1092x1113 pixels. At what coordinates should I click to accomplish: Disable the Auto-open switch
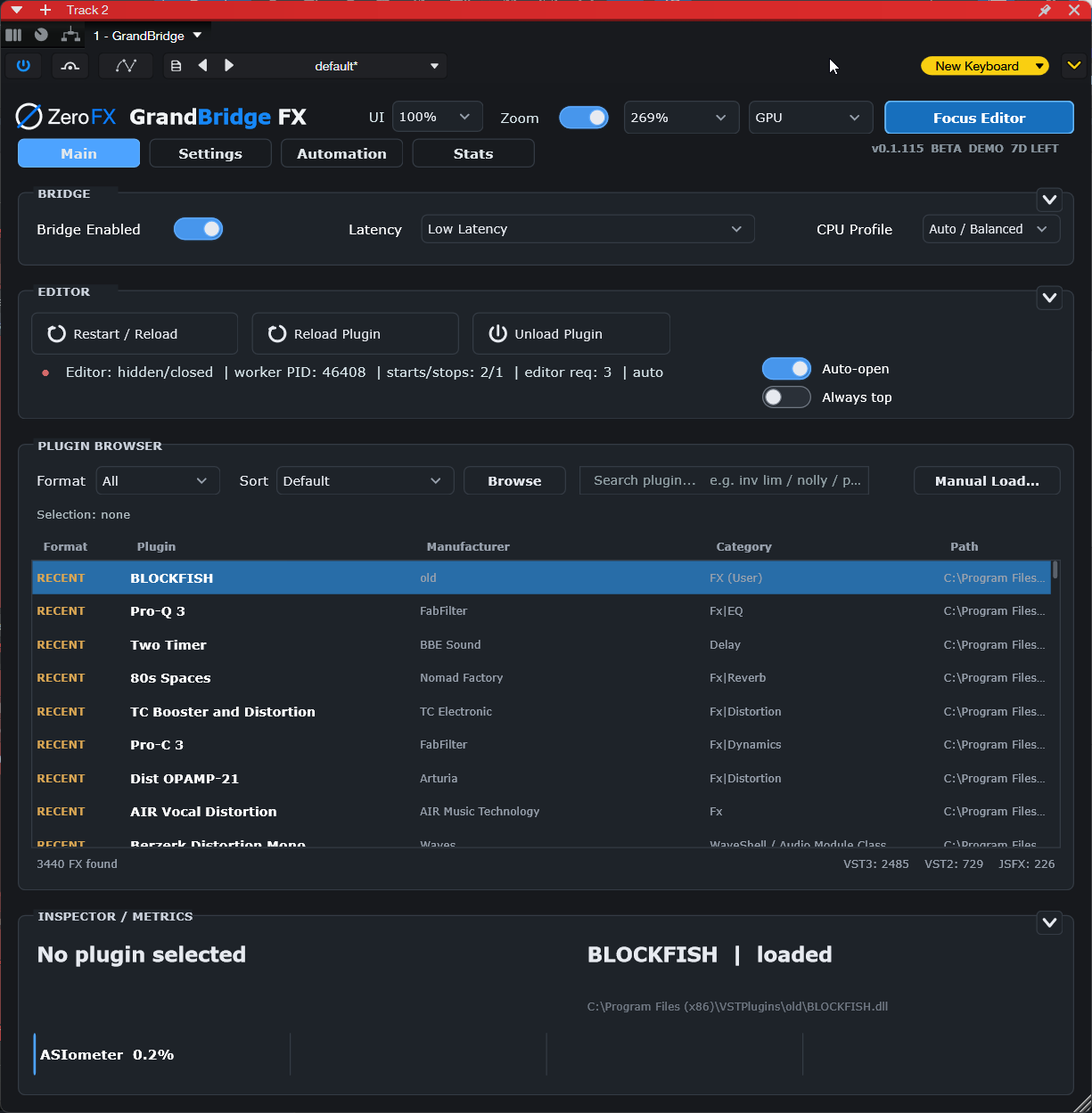tap(786, 369)
